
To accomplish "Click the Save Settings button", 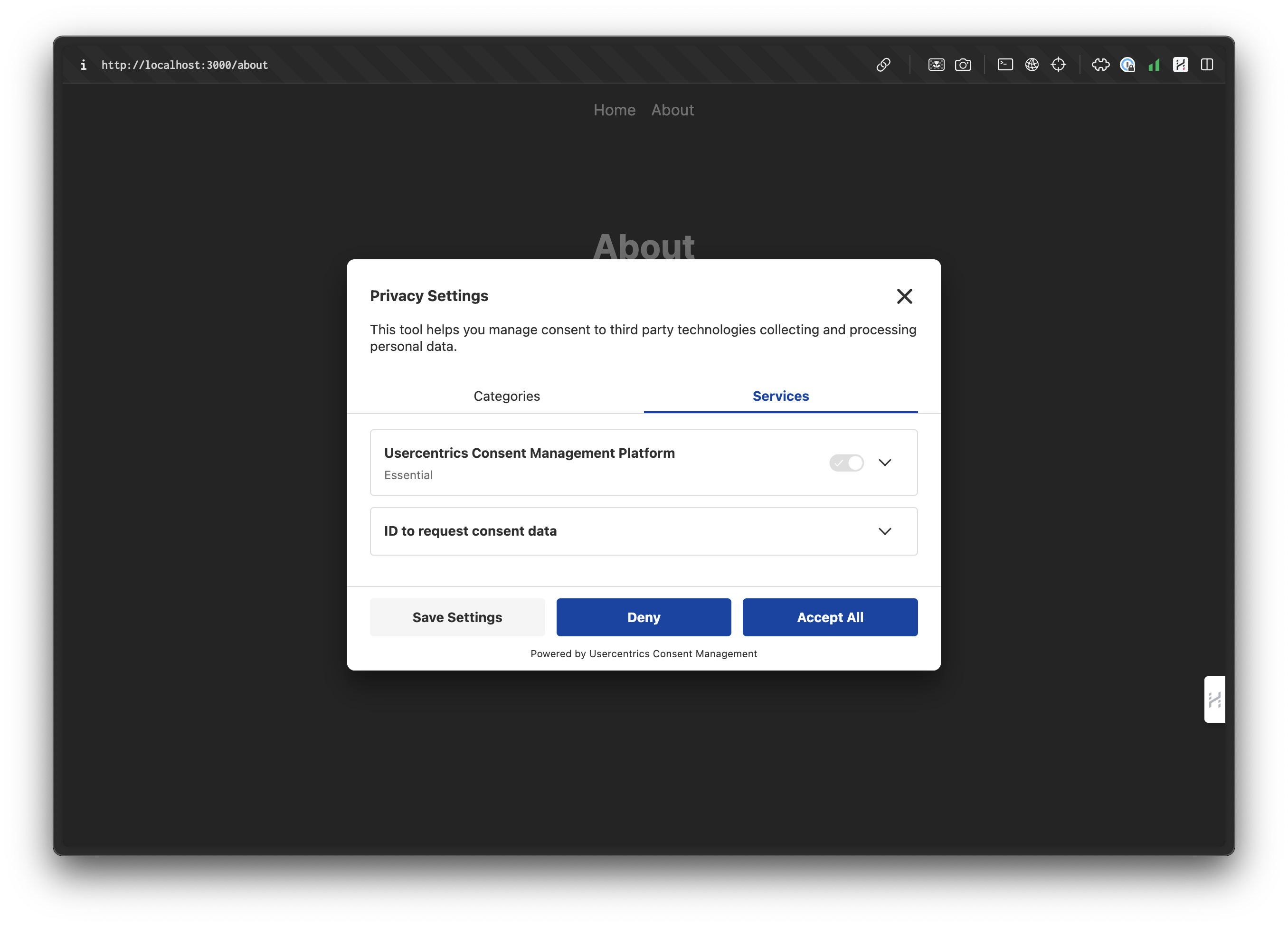I will click(x=457, y=617).
